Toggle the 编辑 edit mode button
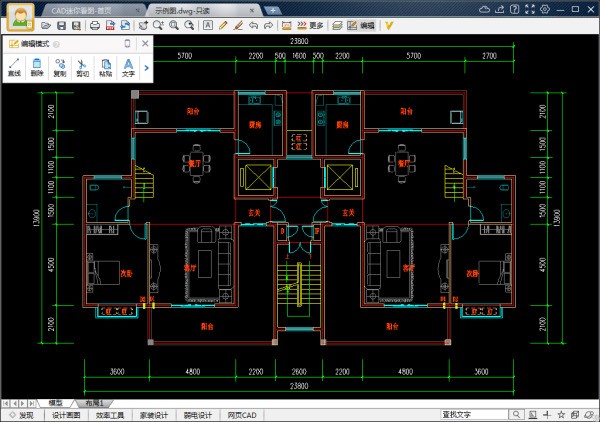The height and width of the screenshot is (422, 600). [362, 24]
